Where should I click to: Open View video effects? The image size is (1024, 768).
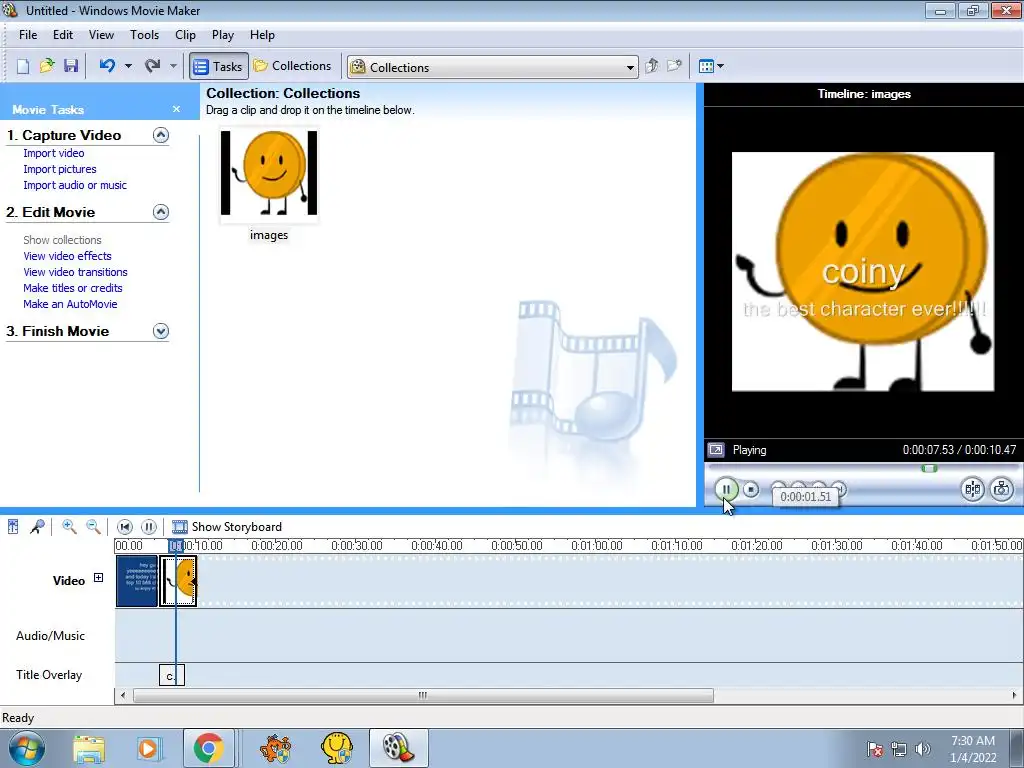[67, 256]
